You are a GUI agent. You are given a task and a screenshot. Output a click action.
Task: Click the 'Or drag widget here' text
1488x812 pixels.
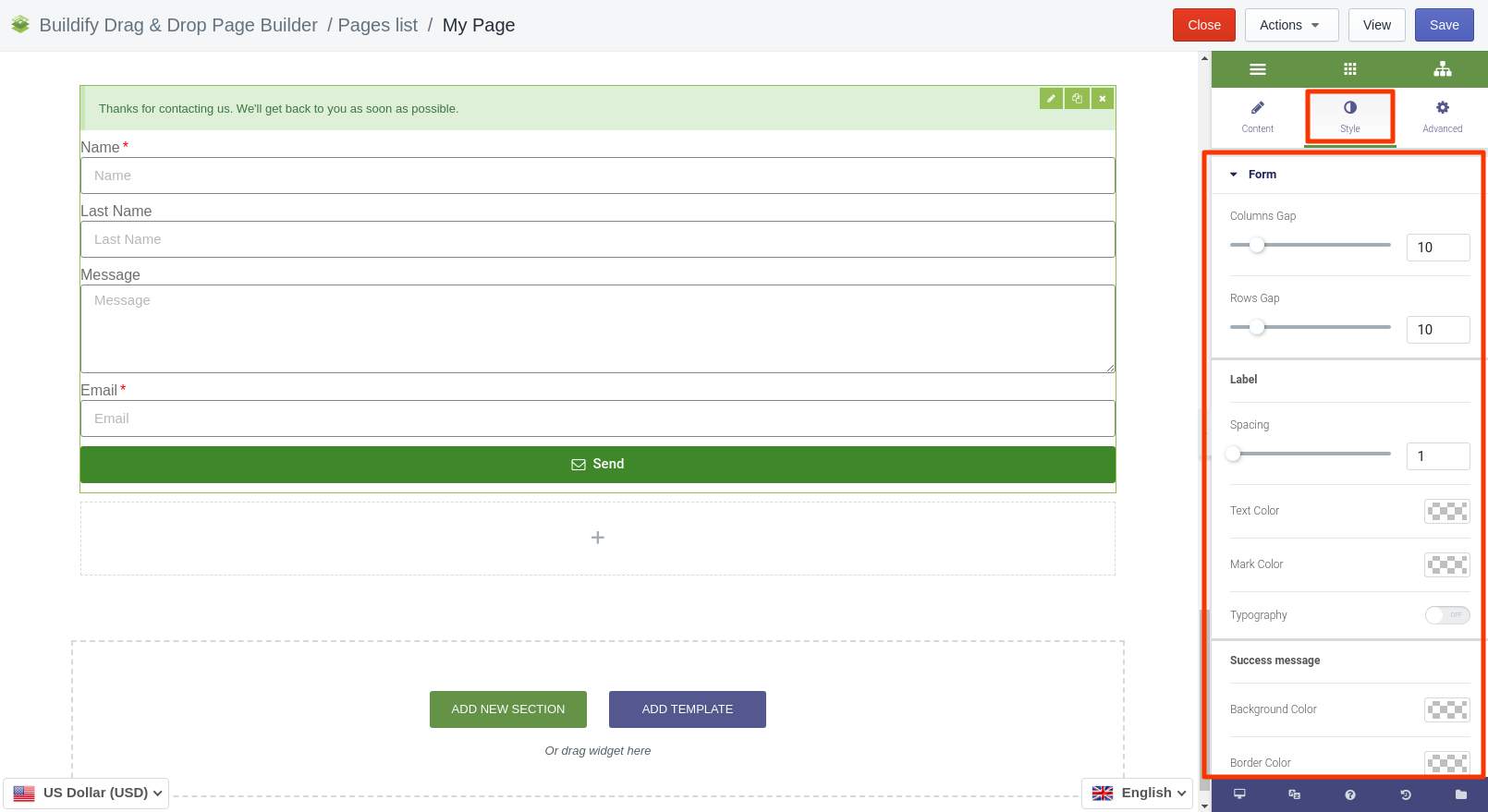[598, 751]
